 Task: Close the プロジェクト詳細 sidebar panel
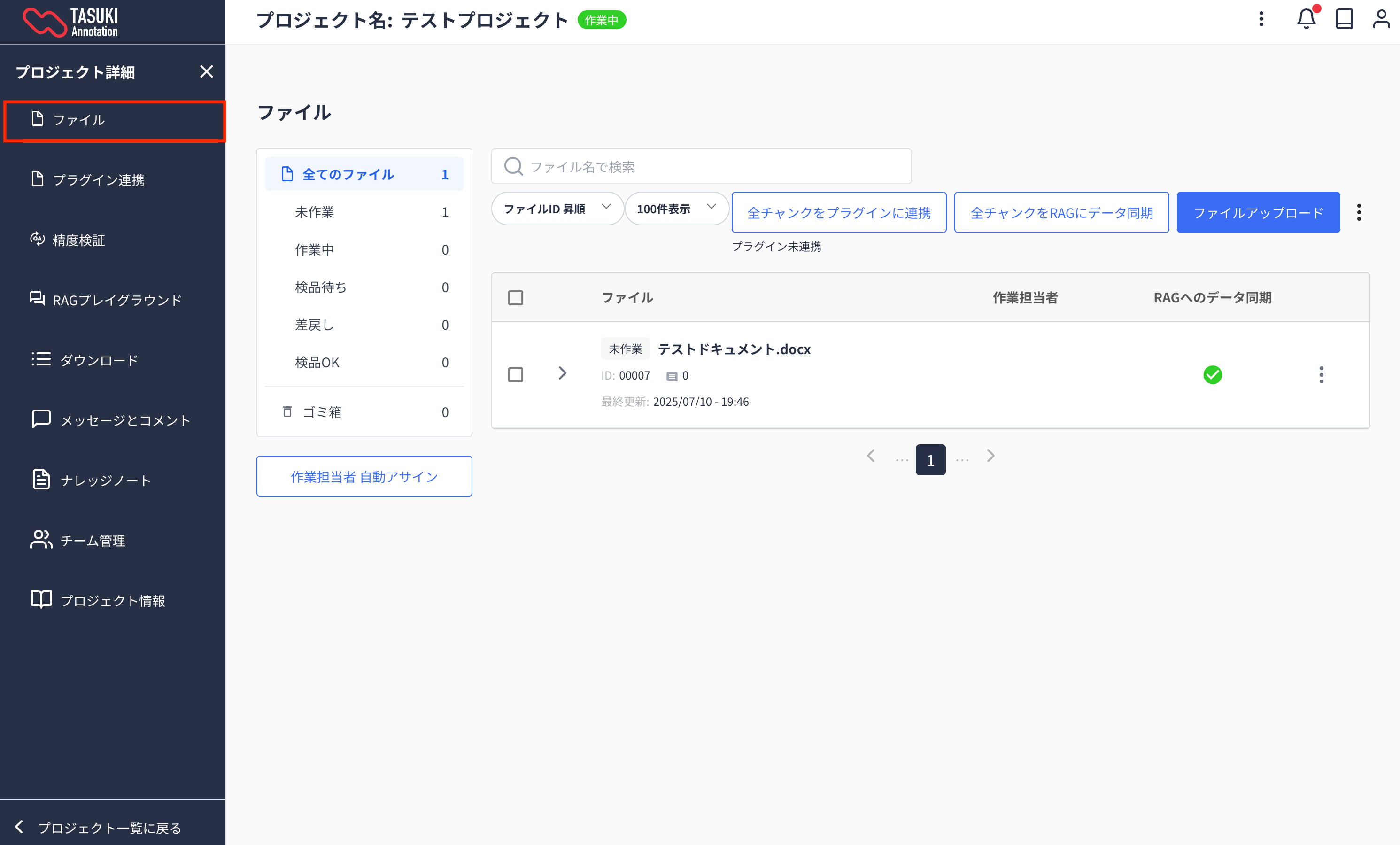[206, 71]
